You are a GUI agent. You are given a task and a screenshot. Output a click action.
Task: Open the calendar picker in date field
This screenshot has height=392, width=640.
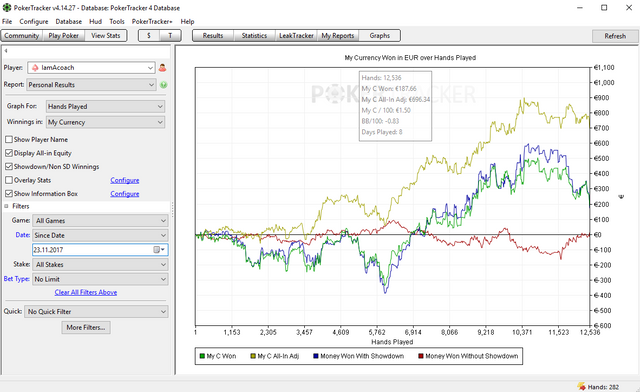159,250
